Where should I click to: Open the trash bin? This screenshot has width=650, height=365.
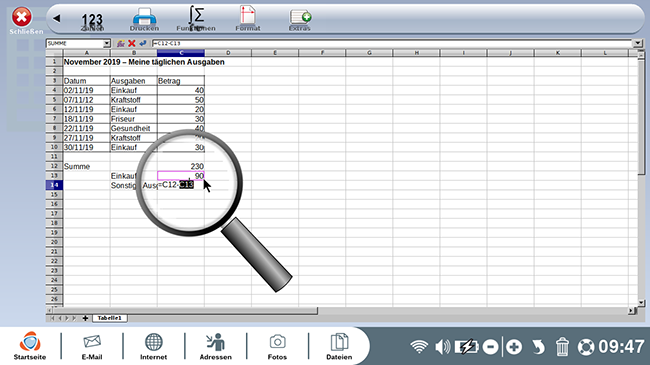tap(562, 347)
